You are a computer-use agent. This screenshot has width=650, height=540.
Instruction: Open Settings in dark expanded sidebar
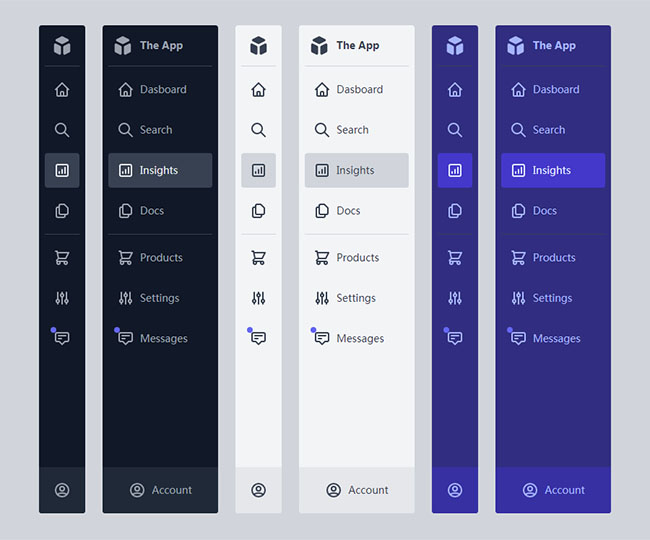pos(160,298)
